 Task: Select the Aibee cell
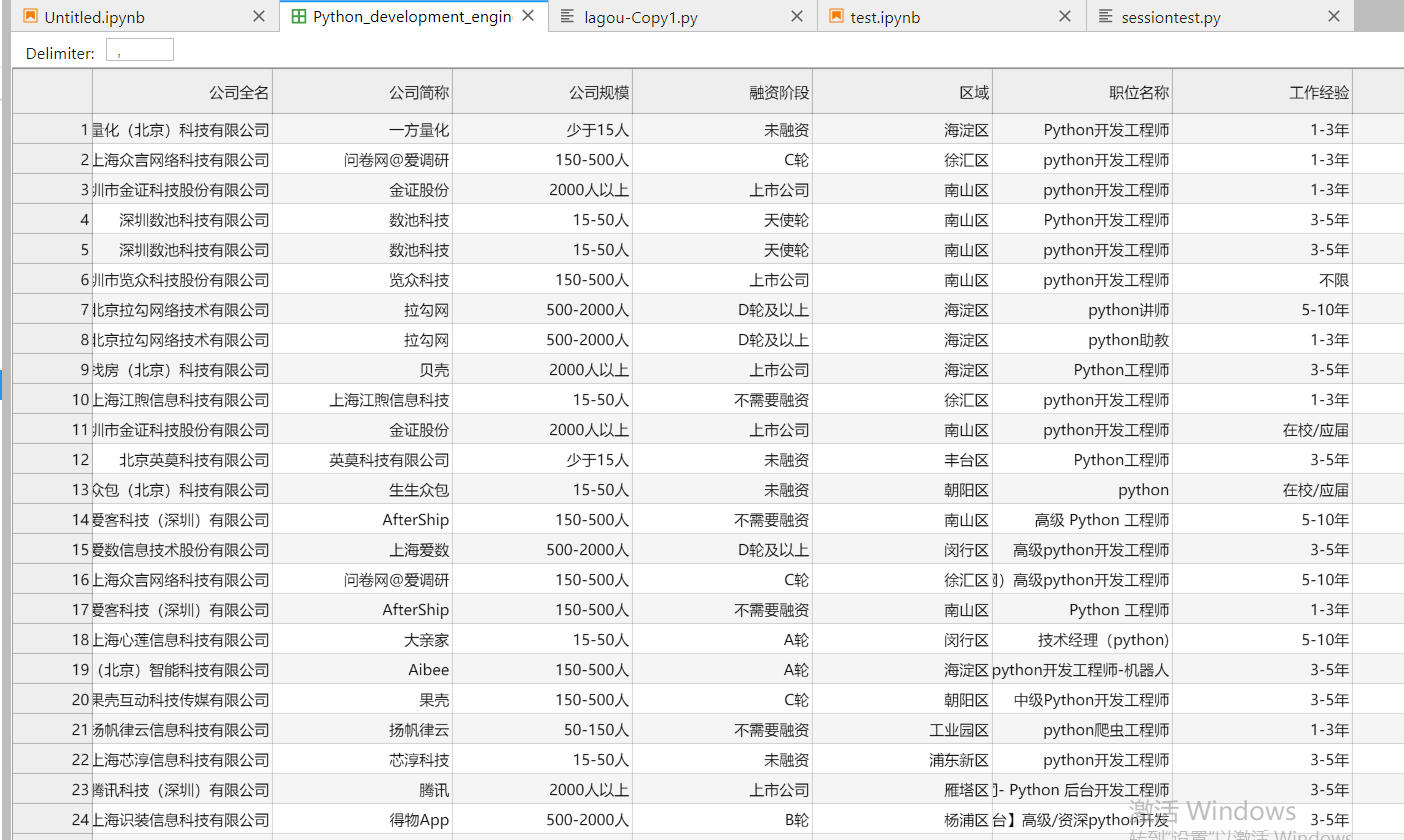362,670
